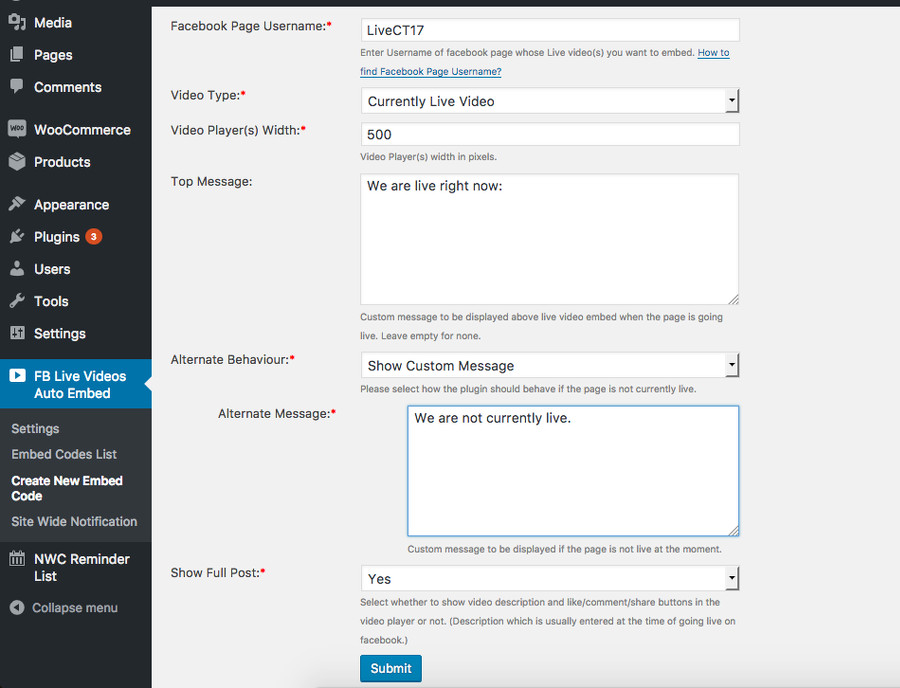This screenshot has height=688, width=900.
Task: Click the Products box icon
Action: pyautogui.click(x=17, y=162)
